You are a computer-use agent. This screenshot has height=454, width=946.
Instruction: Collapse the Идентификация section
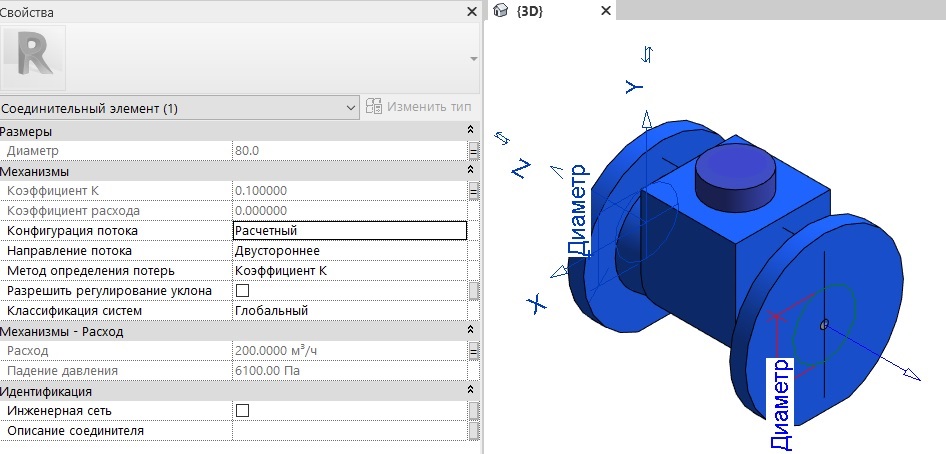point(471,391)
